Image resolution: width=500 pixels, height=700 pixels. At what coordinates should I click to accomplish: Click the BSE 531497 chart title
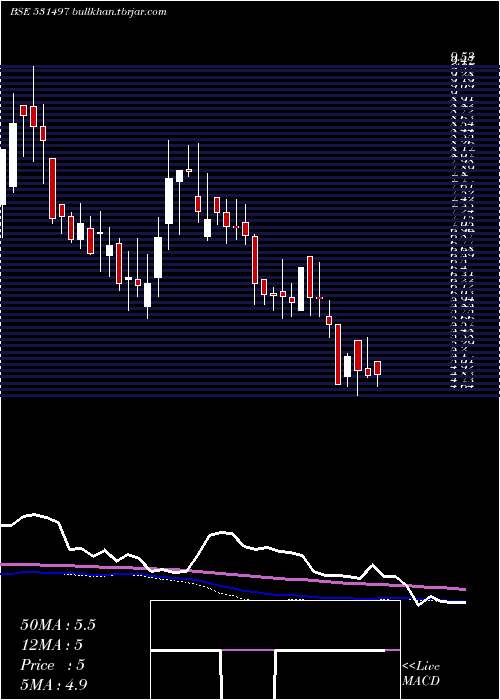pyautogui.click(x=88, y=12)
